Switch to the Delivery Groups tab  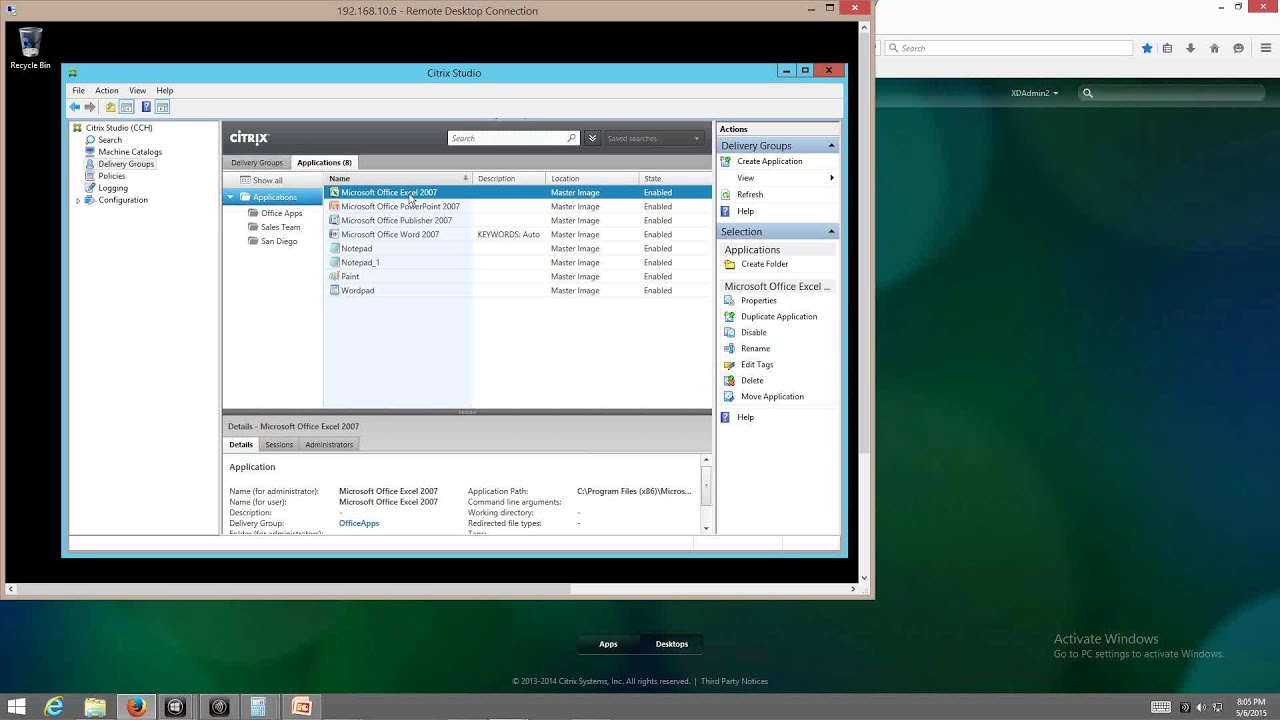point(257,163)
